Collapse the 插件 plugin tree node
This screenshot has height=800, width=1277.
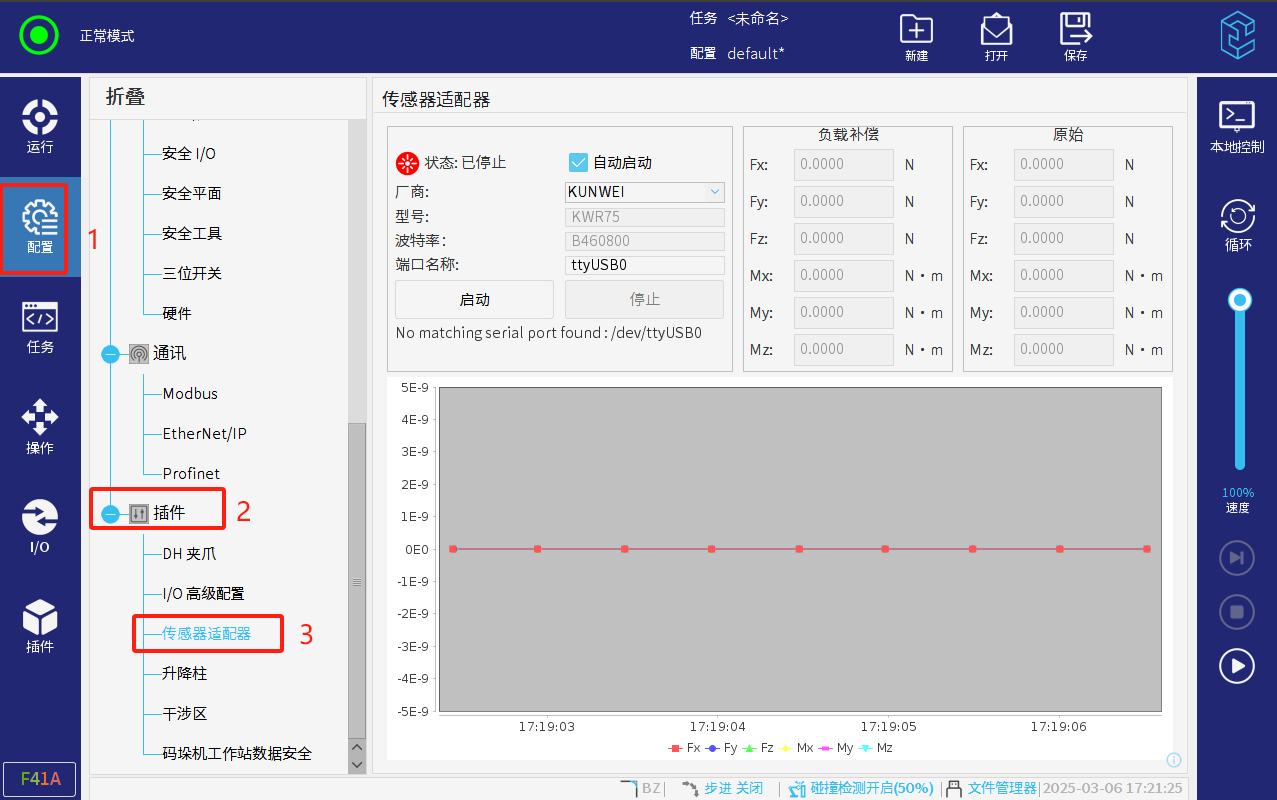tap(110, 513)
